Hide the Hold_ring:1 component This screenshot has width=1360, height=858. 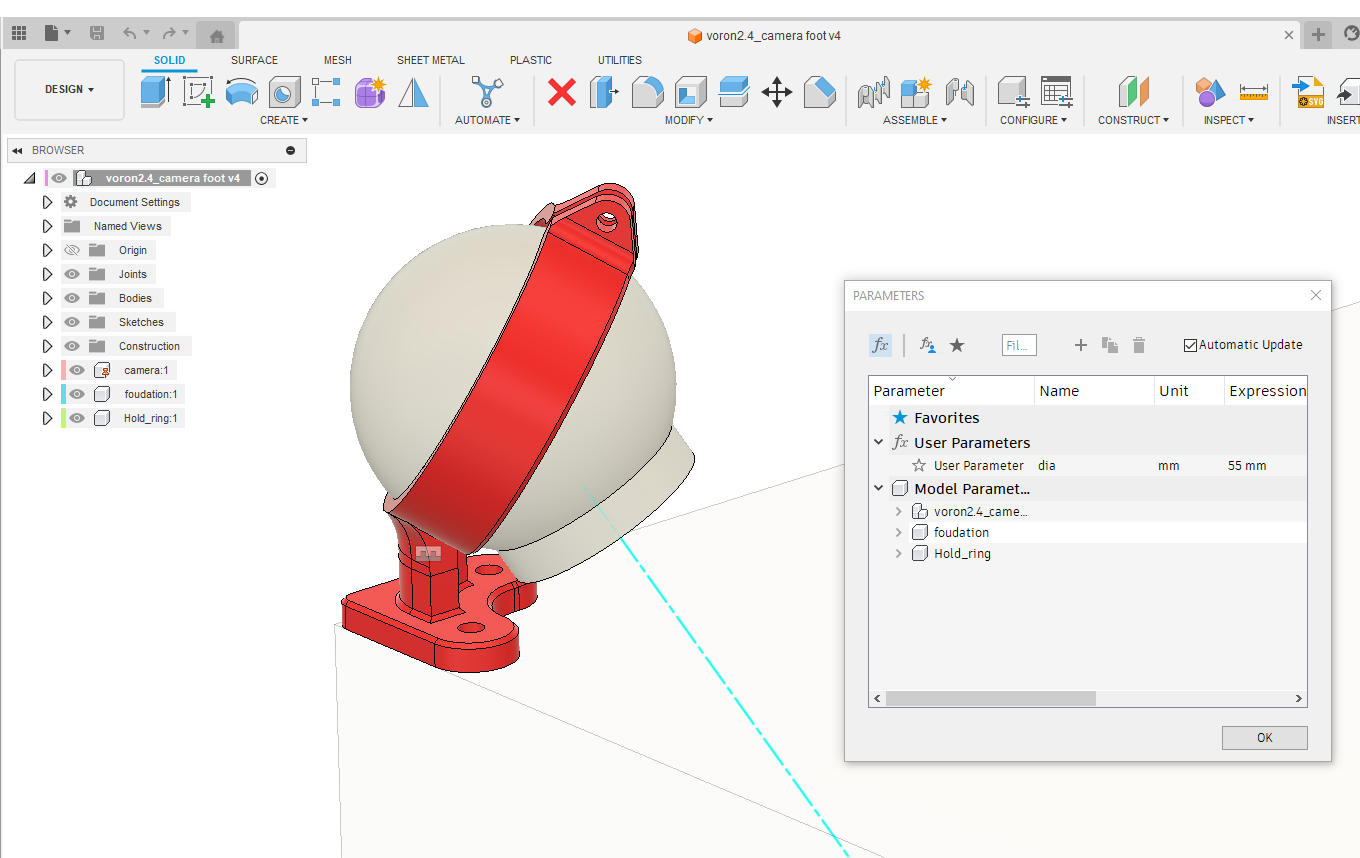77,418
